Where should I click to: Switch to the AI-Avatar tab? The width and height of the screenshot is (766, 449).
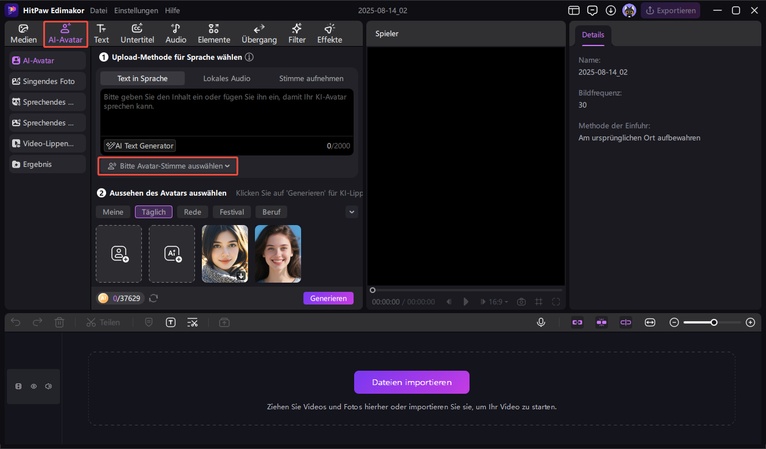click(x=65, y=34)
